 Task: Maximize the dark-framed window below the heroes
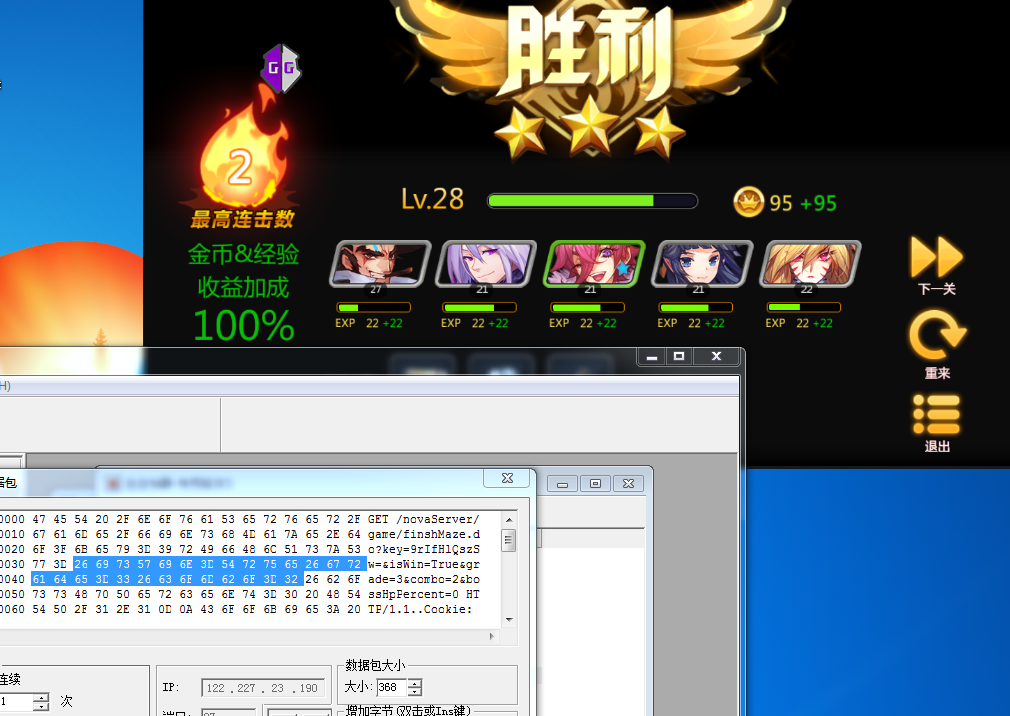coord(679,356)
